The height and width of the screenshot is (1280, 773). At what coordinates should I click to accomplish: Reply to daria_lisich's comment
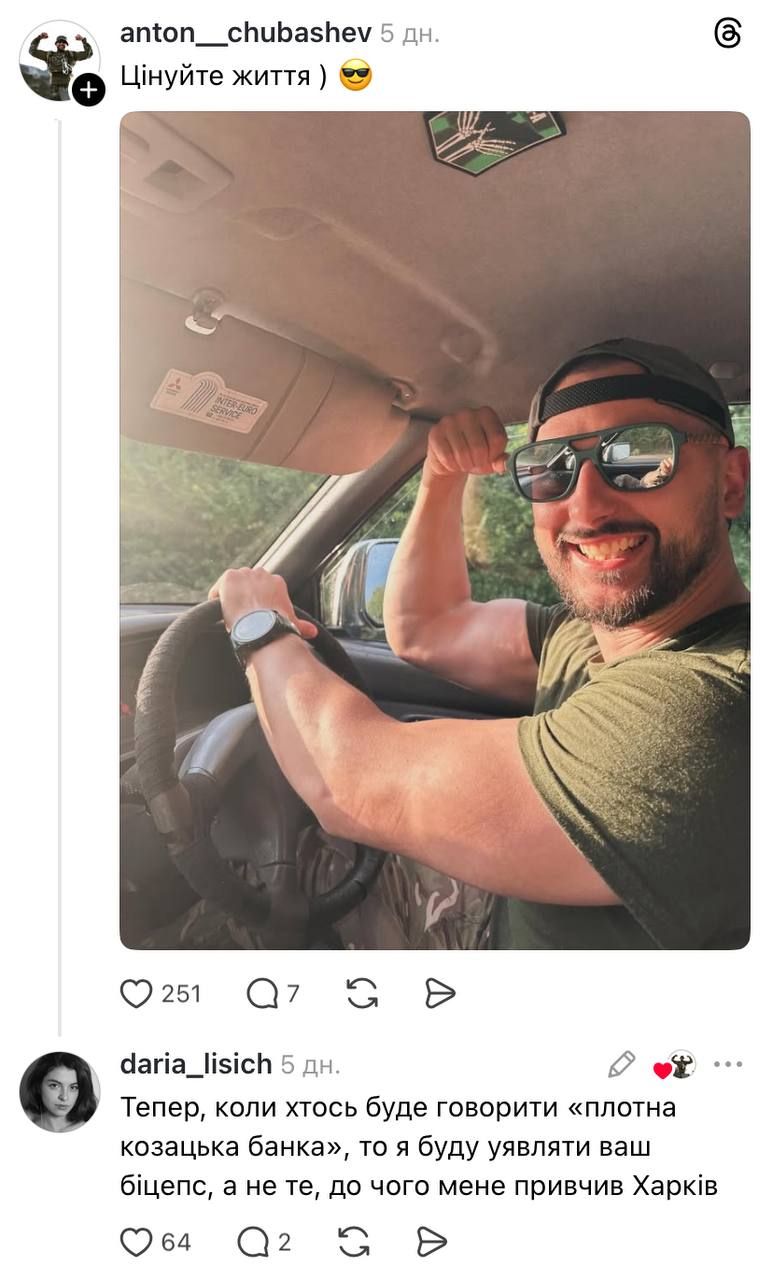[x=253, y=1242]
